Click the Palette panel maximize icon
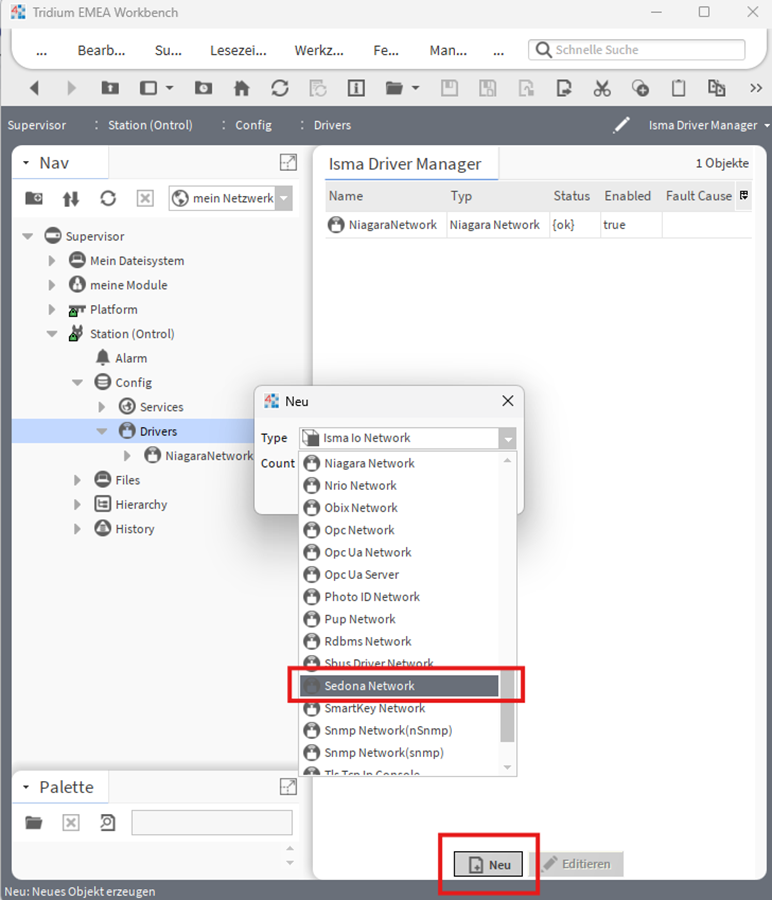Screen dimensions: 772x900 [x=288, y=787]
